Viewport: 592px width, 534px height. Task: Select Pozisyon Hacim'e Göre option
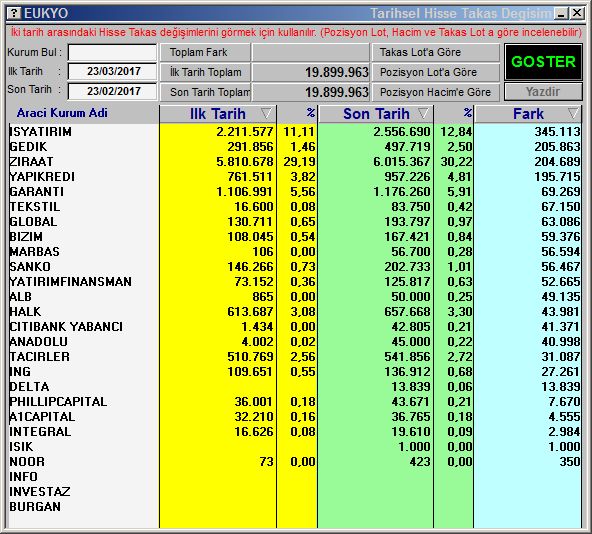point(436,92)
